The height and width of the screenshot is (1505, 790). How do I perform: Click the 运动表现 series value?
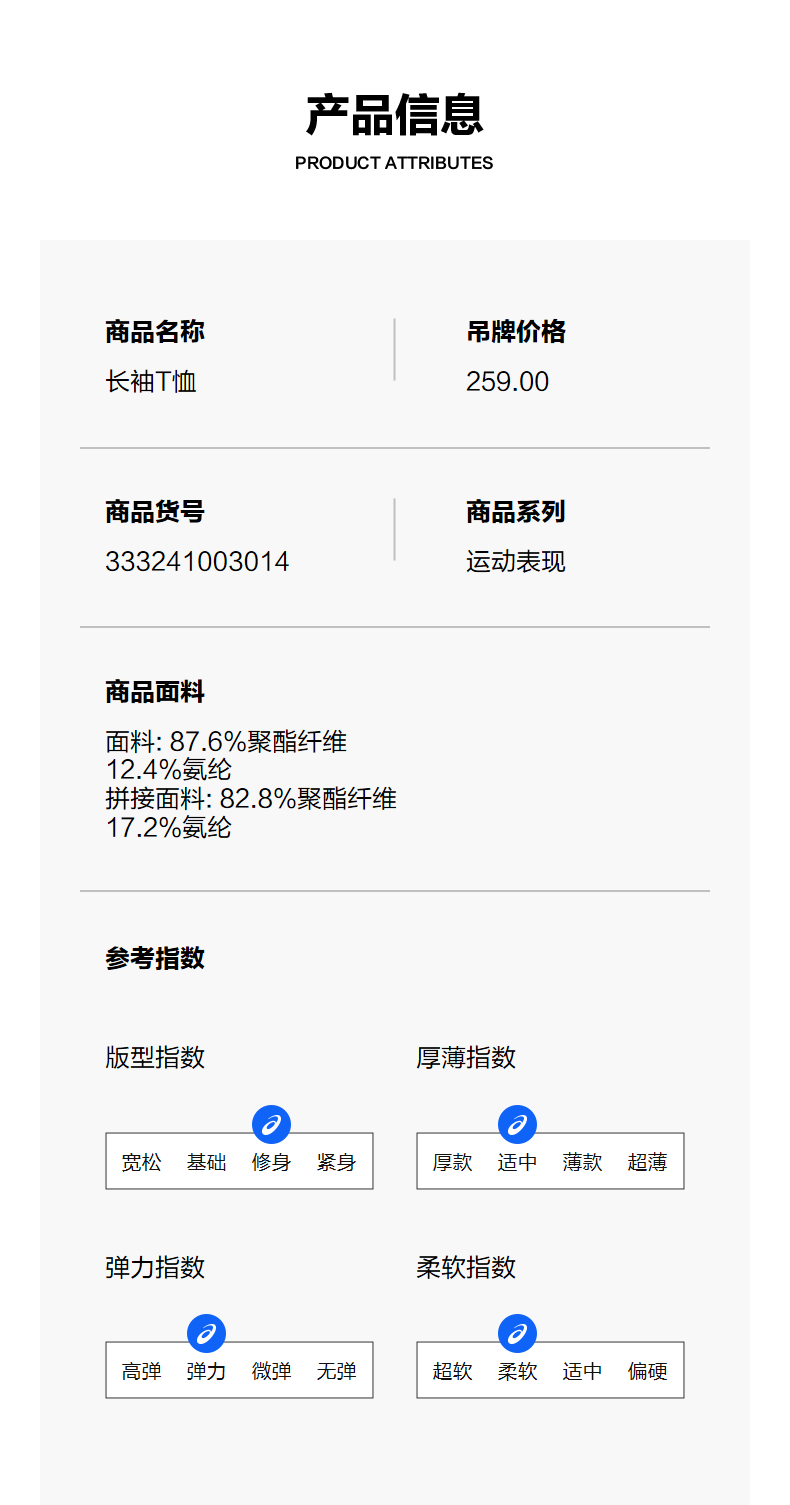pyautogui.click(x=515, y=562)
